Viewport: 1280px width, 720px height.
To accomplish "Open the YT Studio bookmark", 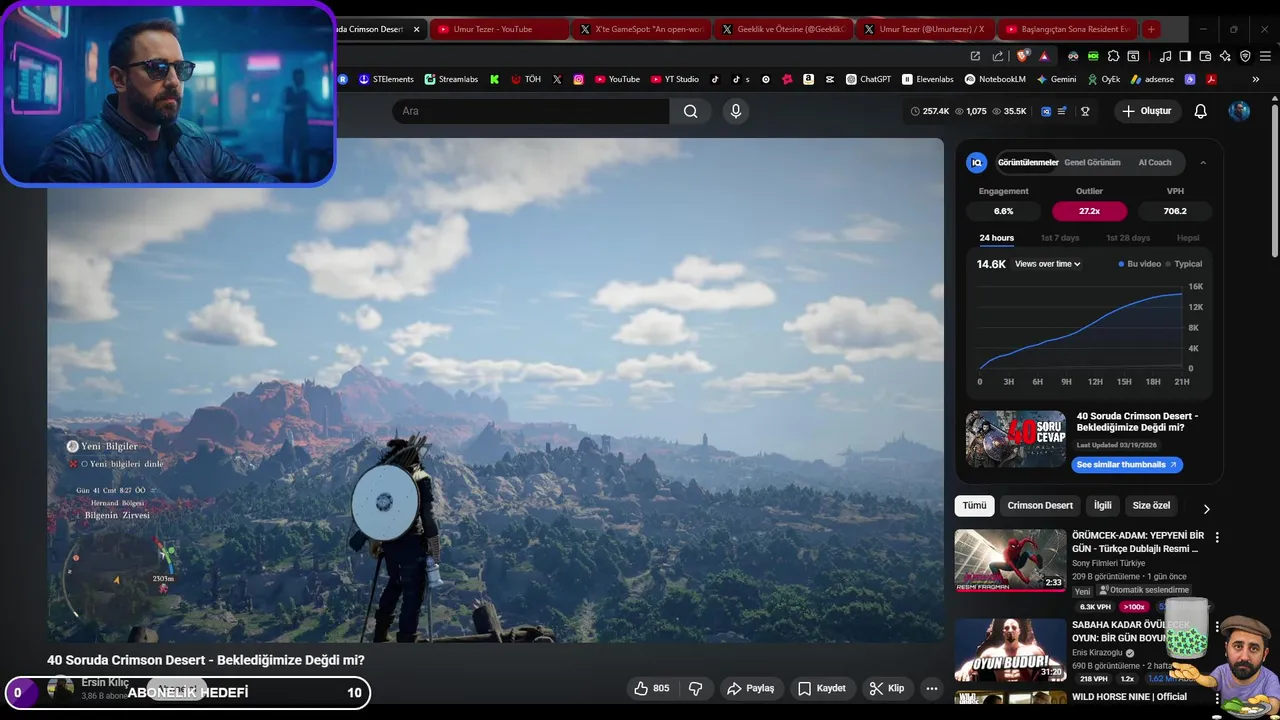I will [675, 79].
